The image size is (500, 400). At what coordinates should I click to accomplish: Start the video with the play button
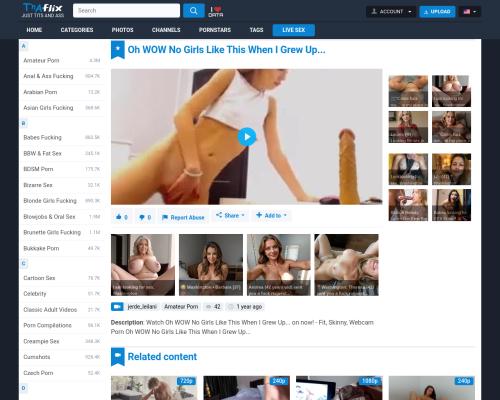click(x=247, y=137)
